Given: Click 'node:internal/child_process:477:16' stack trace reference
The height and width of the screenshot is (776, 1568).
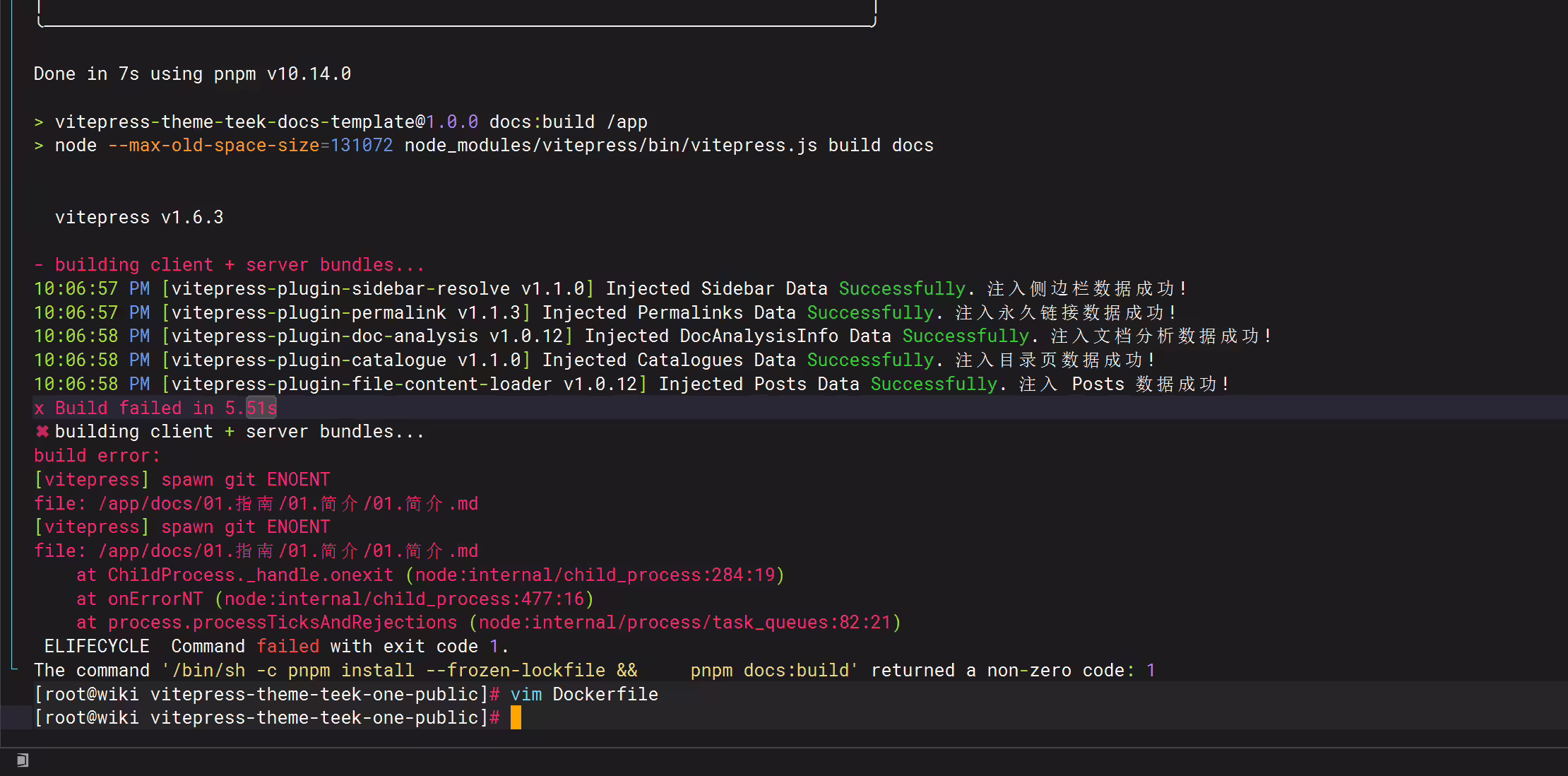Looking at the screenshot, I should 405,599.
